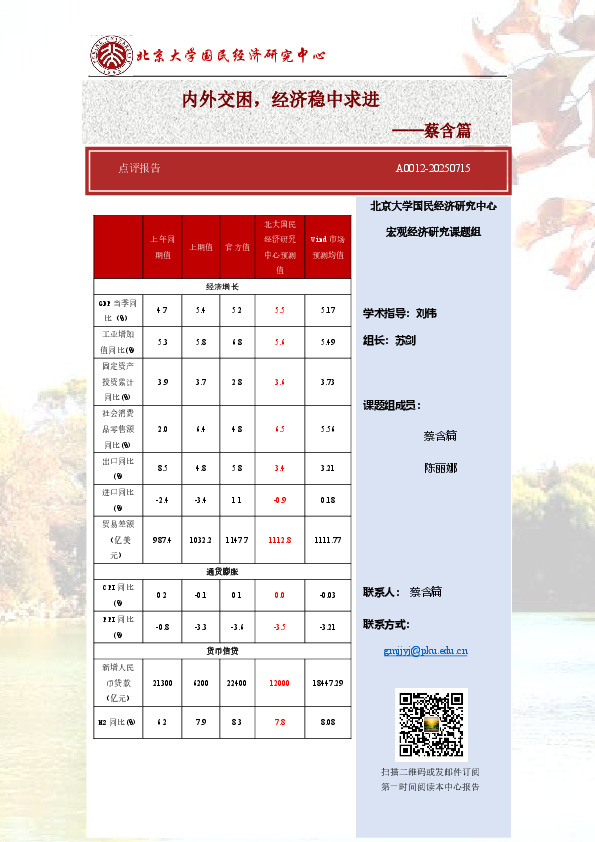Click the 新增人民币贷款 value 21300
595x842 pixels.
click(x=162, y=683)
